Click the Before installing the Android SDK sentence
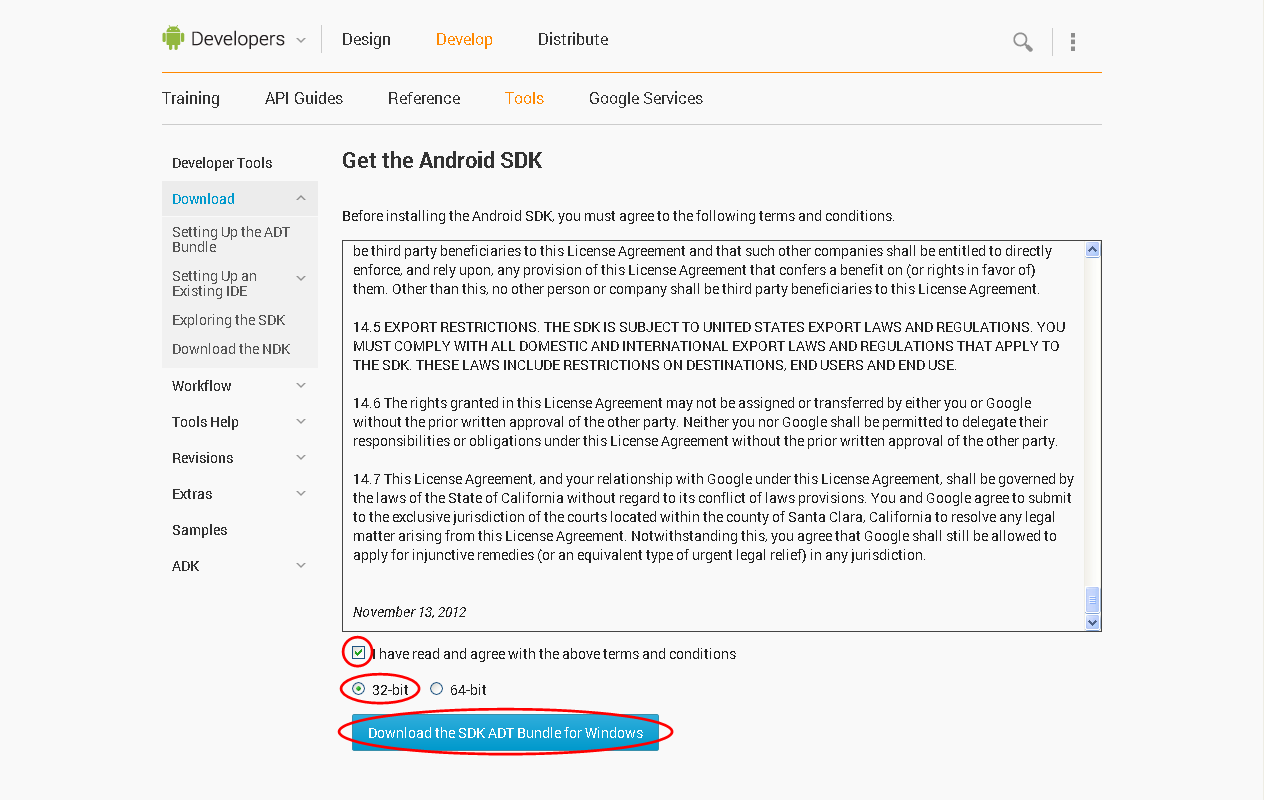 coord(618,216)
